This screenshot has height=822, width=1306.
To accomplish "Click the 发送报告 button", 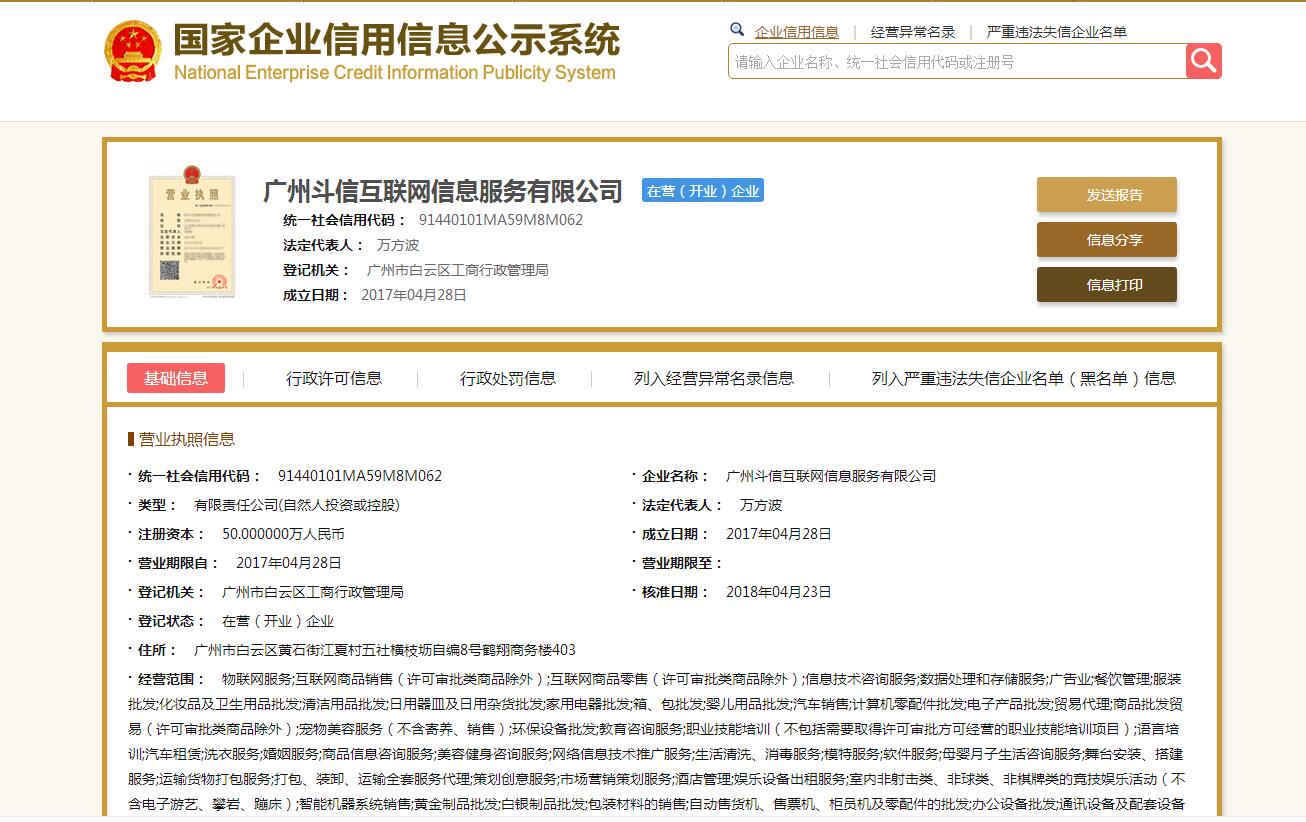I will coord(1107,195).
